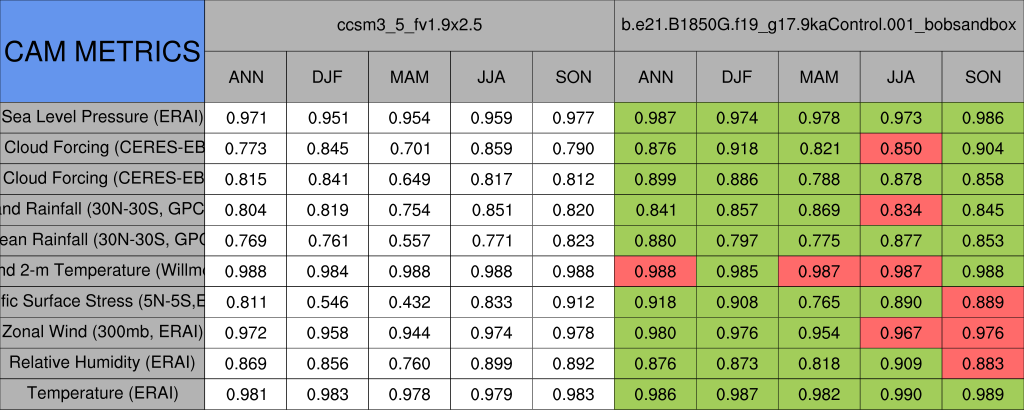Select the ccsm3_5_fv1.9x2.5 model header
The height and width of the screenshot is (410, 1024).
pos(409,26)
